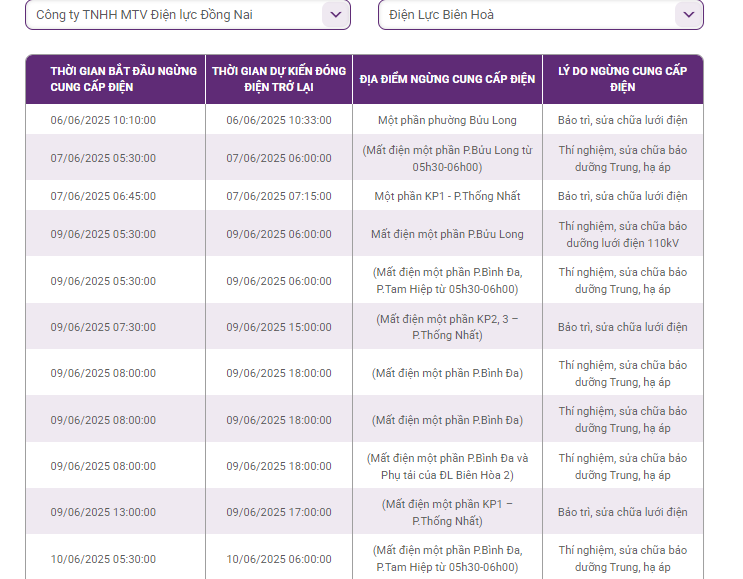Click the 'Lý do ngừng cung cấp điện' header
Viewport: 743px width, 579px height.
click(x=623, y=79)
